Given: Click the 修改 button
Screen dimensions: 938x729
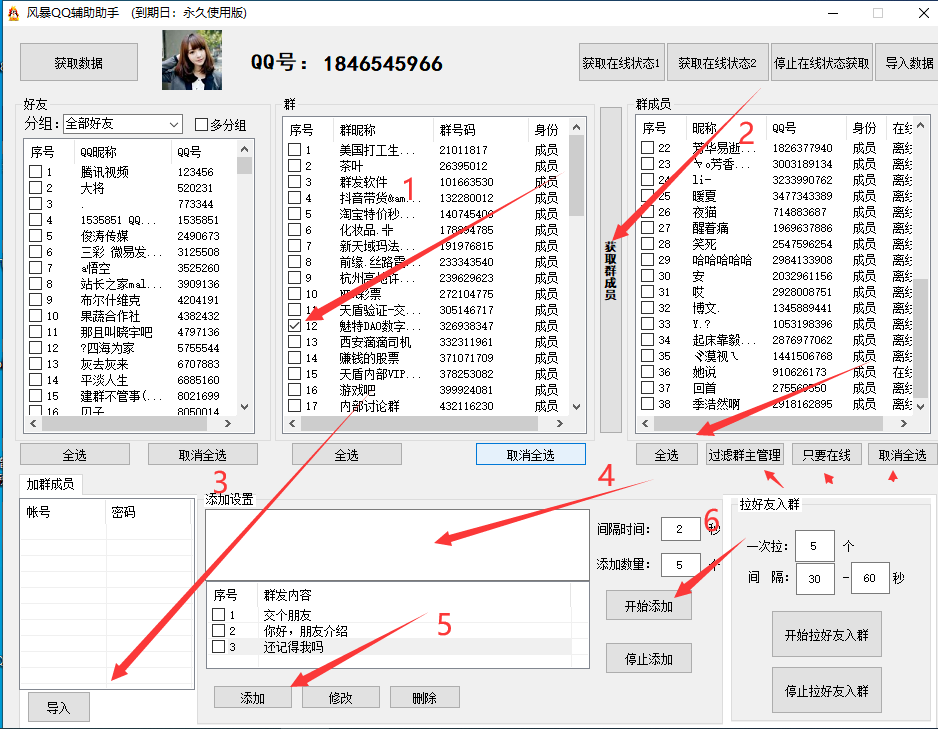Looking at the screenshot, I should (x=341, y=697).
